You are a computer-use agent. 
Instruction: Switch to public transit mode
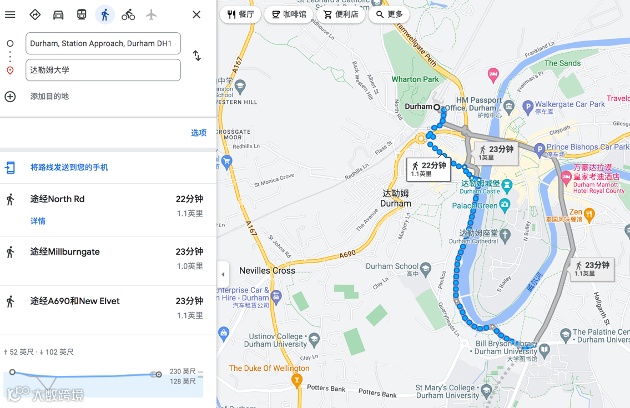coord(82,15)
